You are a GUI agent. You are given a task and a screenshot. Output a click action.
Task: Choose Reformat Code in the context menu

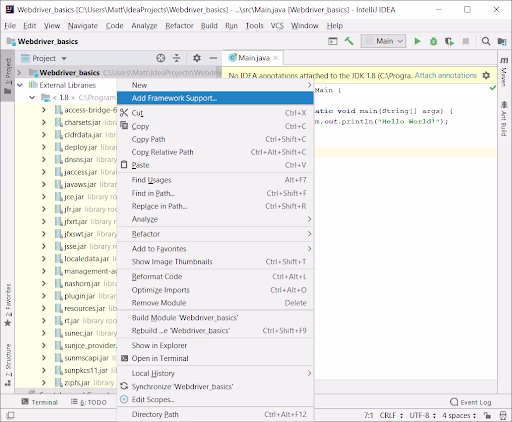point(215,276)
